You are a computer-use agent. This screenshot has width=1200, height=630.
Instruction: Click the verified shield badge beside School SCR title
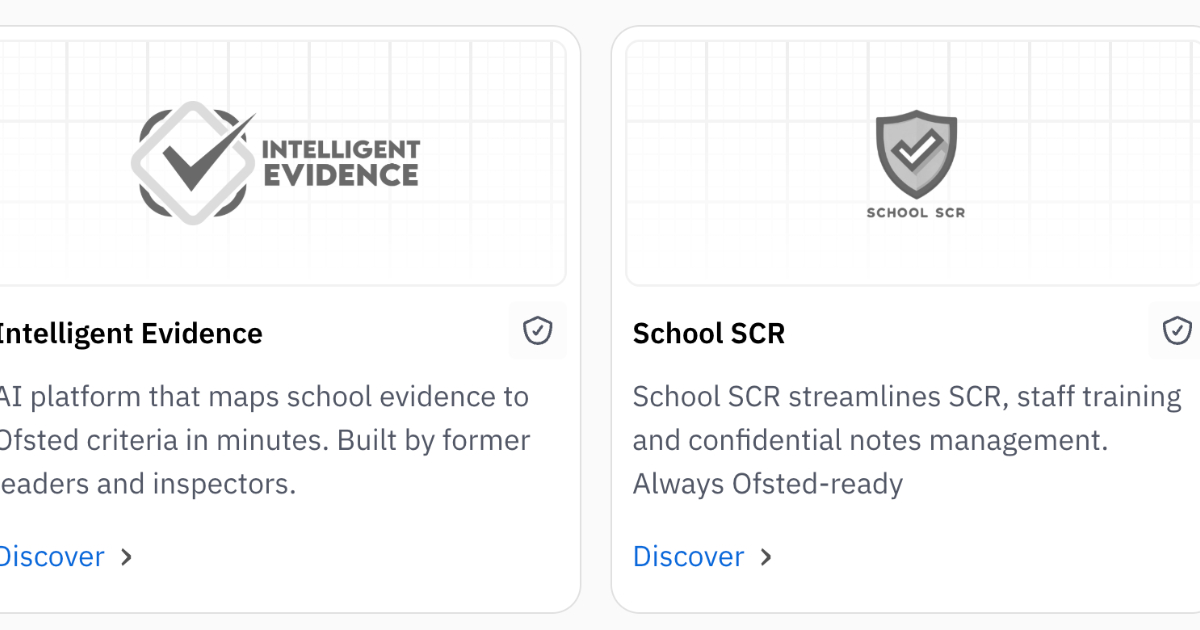[1176, 331]
